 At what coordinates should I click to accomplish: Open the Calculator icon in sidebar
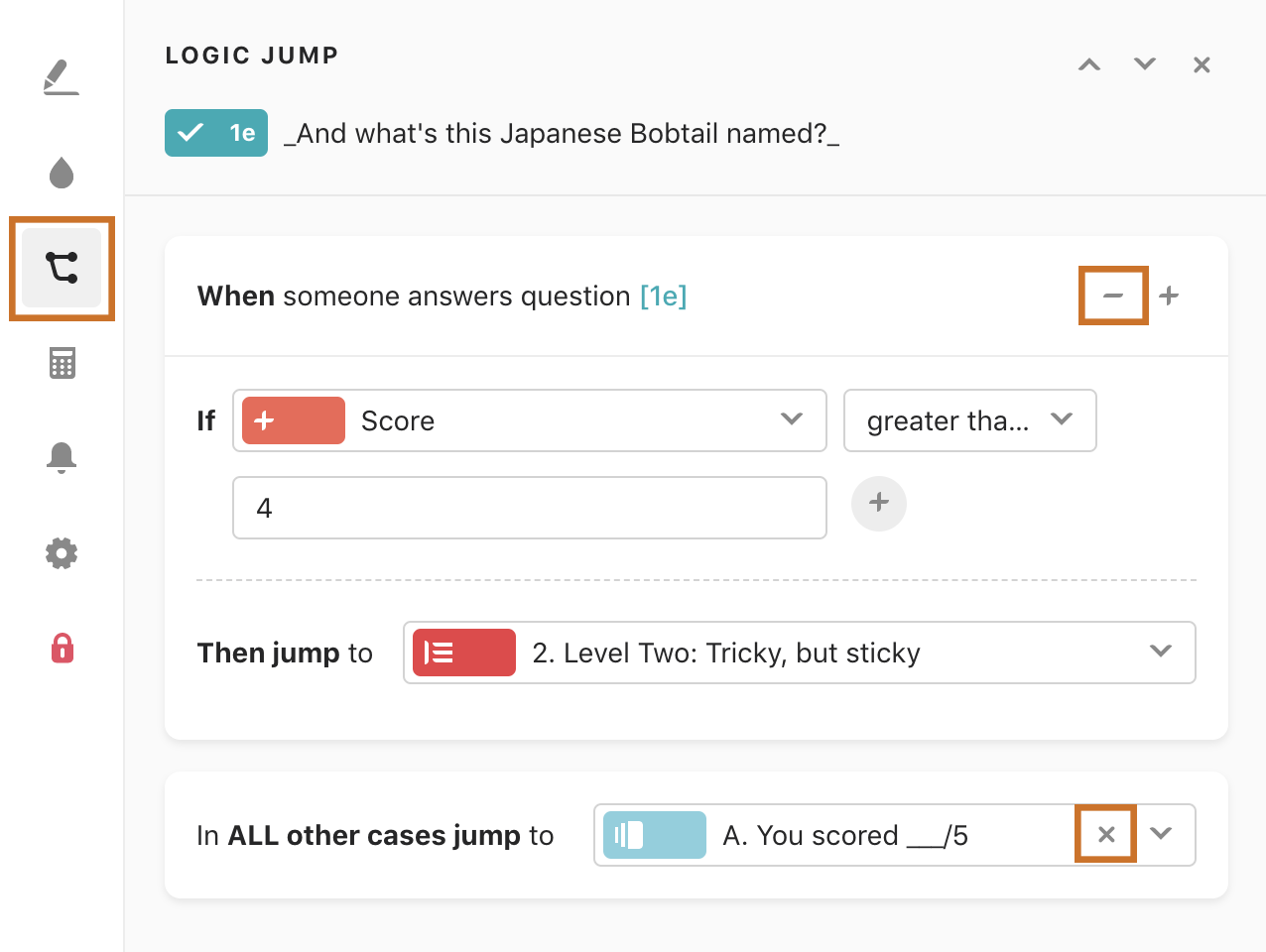pyautogui.click(x=62, y=363)
